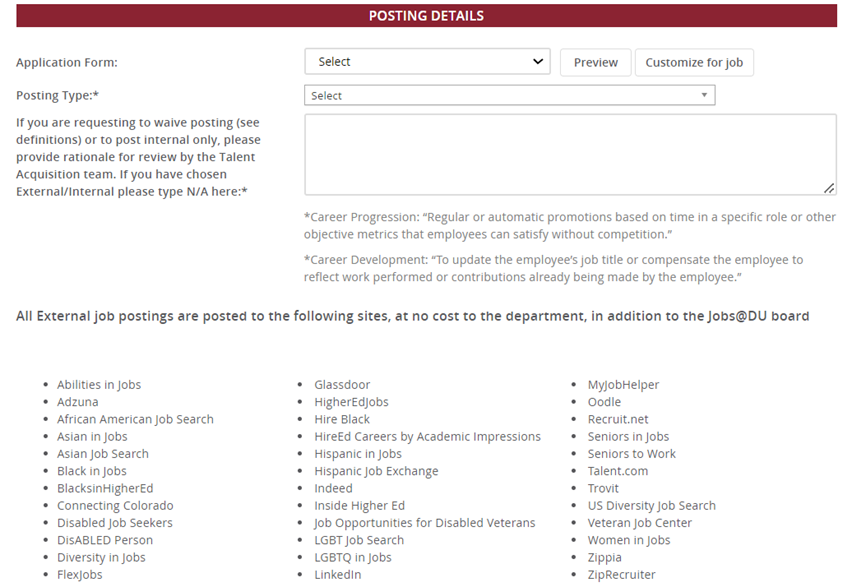This screenshot has height=587, width=852.
Task: Click the Zippia list entry
Action: point(604,557)
